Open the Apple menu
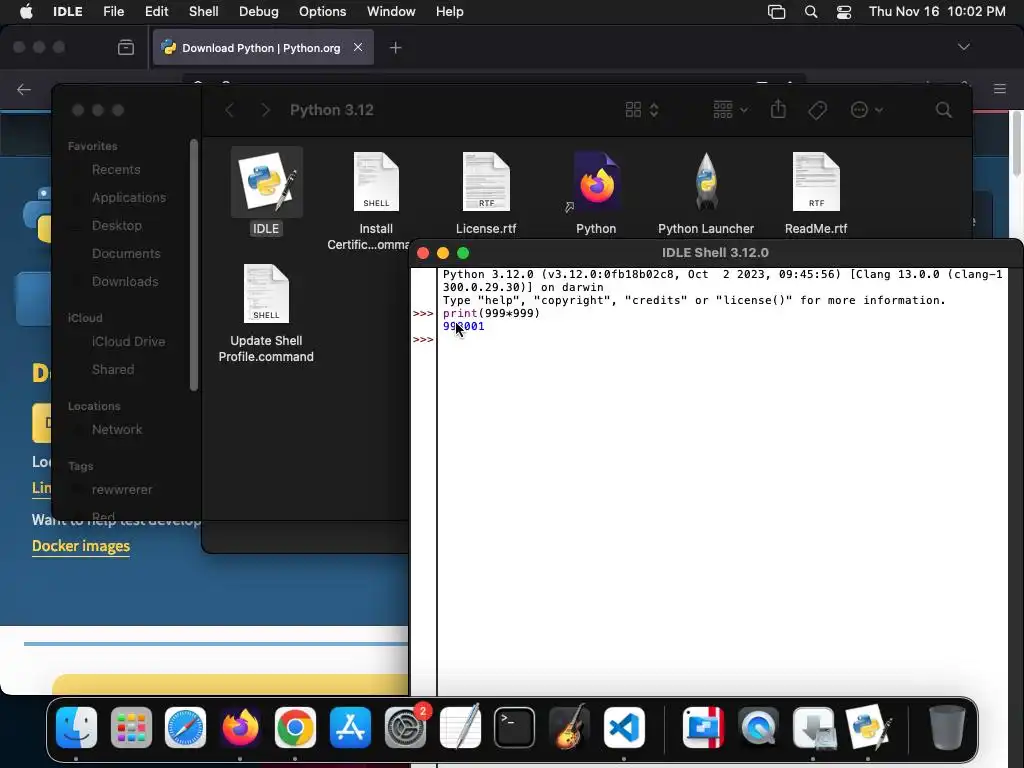 26,12
